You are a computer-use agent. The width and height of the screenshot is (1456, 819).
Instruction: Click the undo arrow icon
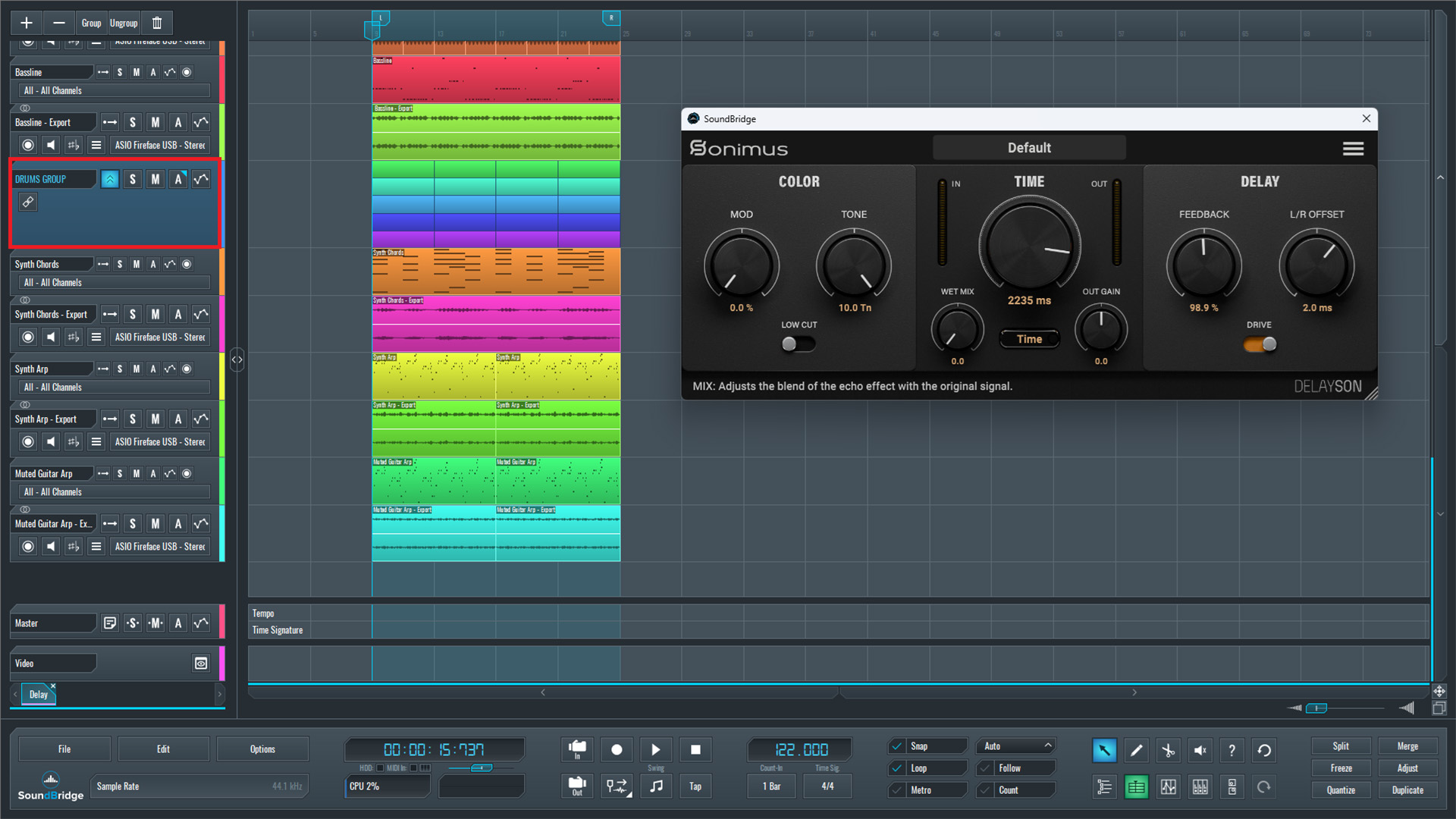(1264, 751)
